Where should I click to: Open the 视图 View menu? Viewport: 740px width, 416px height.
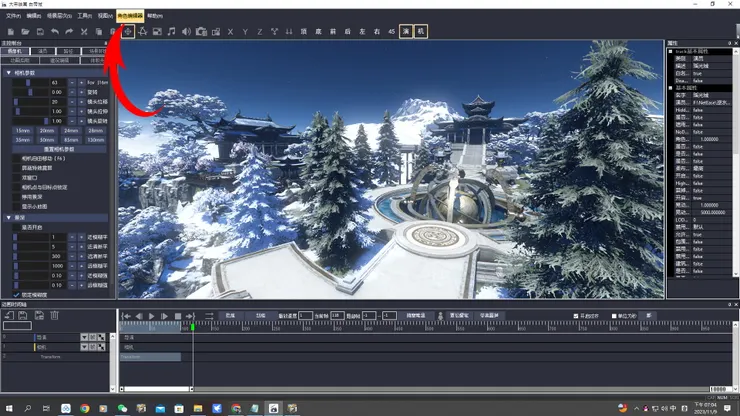click(105, 16)
